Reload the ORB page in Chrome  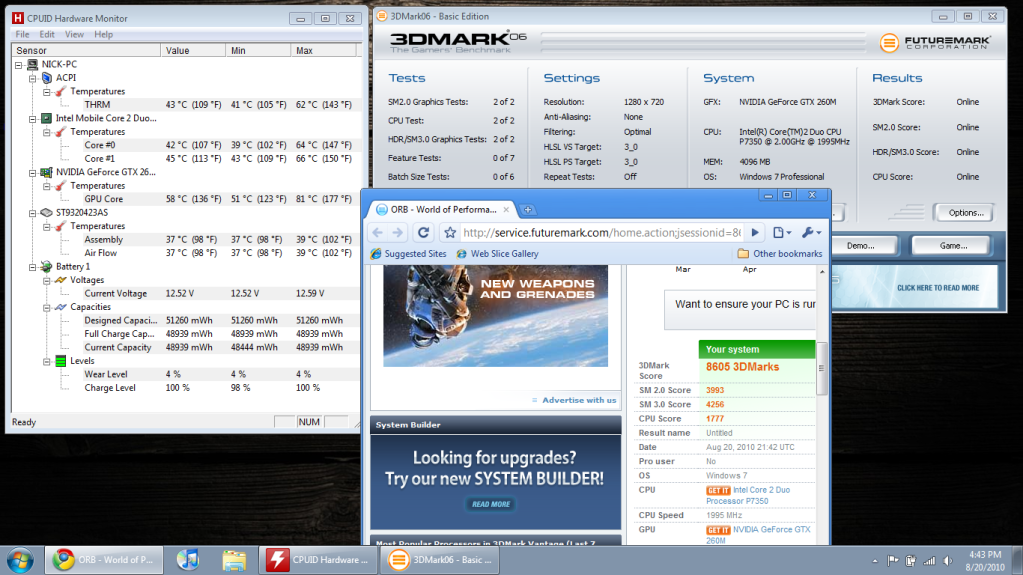coord(423,232)
